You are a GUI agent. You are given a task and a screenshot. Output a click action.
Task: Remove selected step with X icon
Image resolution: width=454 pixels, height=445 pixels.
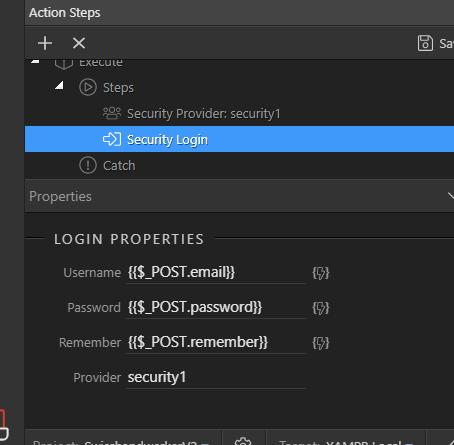tap(79, 43)
